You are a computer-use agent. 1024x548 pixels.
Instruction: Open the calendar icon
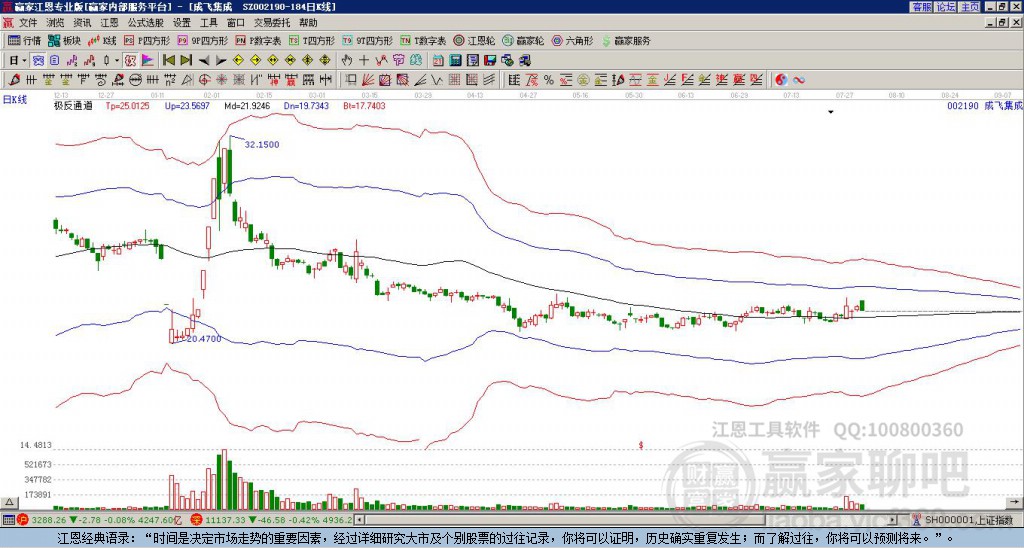click(x=438, y=61)
